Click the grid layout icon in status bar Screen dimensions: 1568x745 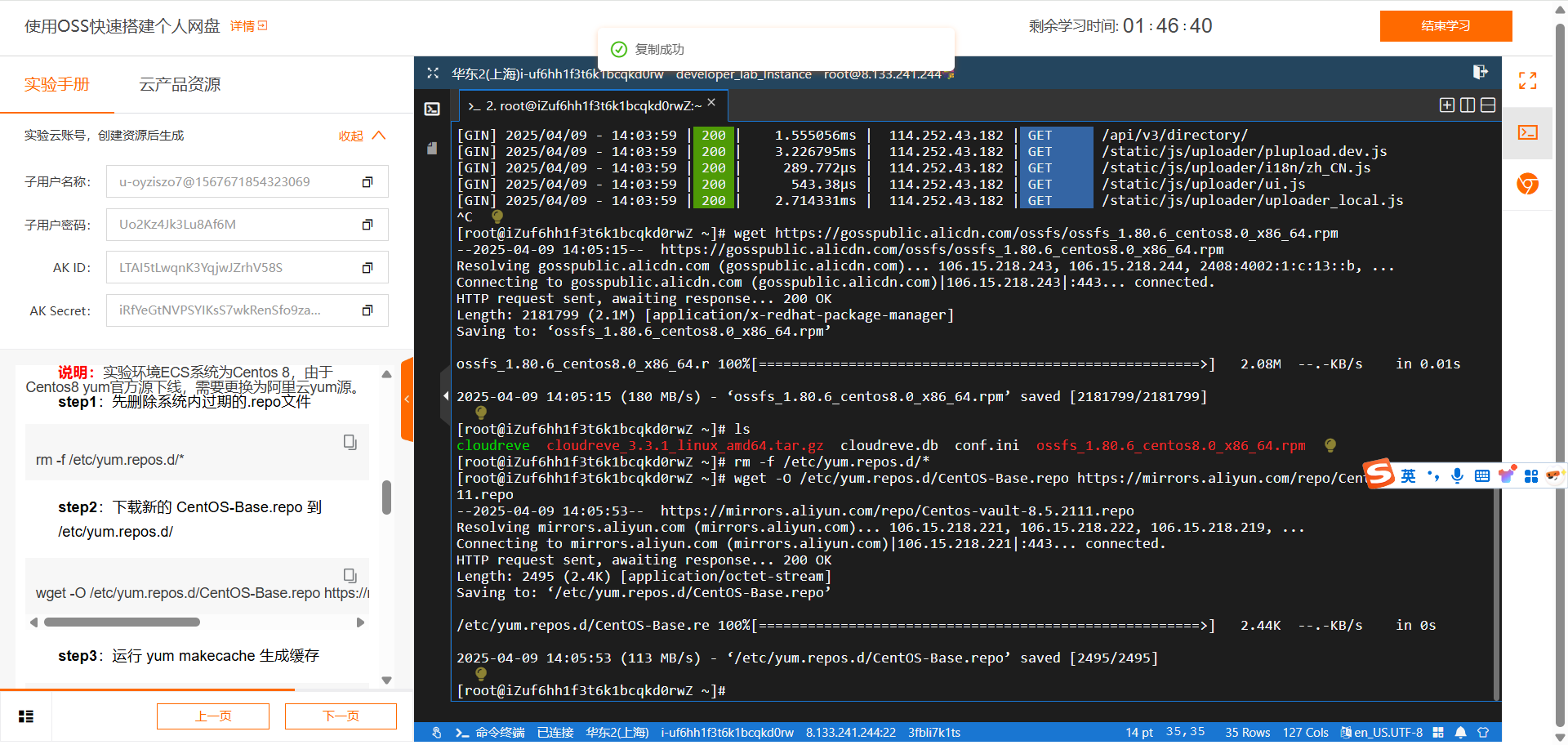point(1438,733)
